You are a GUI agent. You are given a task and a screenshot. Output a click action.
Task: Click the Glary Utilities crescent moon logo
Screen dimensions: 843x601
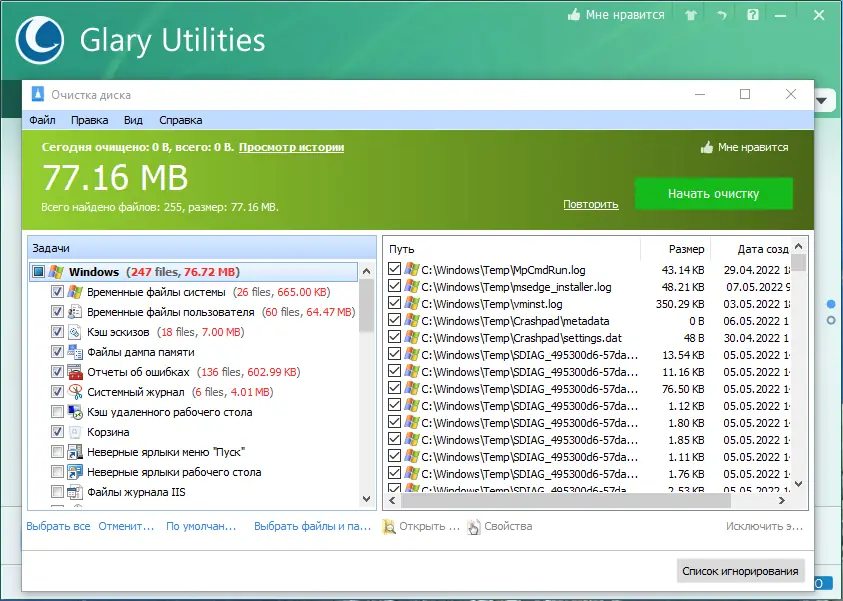[40, 40]
